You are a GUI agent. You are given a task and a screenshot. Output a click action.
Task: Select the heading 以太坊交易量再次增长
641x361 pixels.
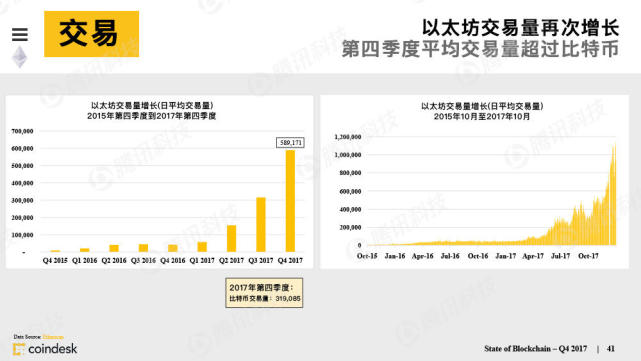coord(521,28)
